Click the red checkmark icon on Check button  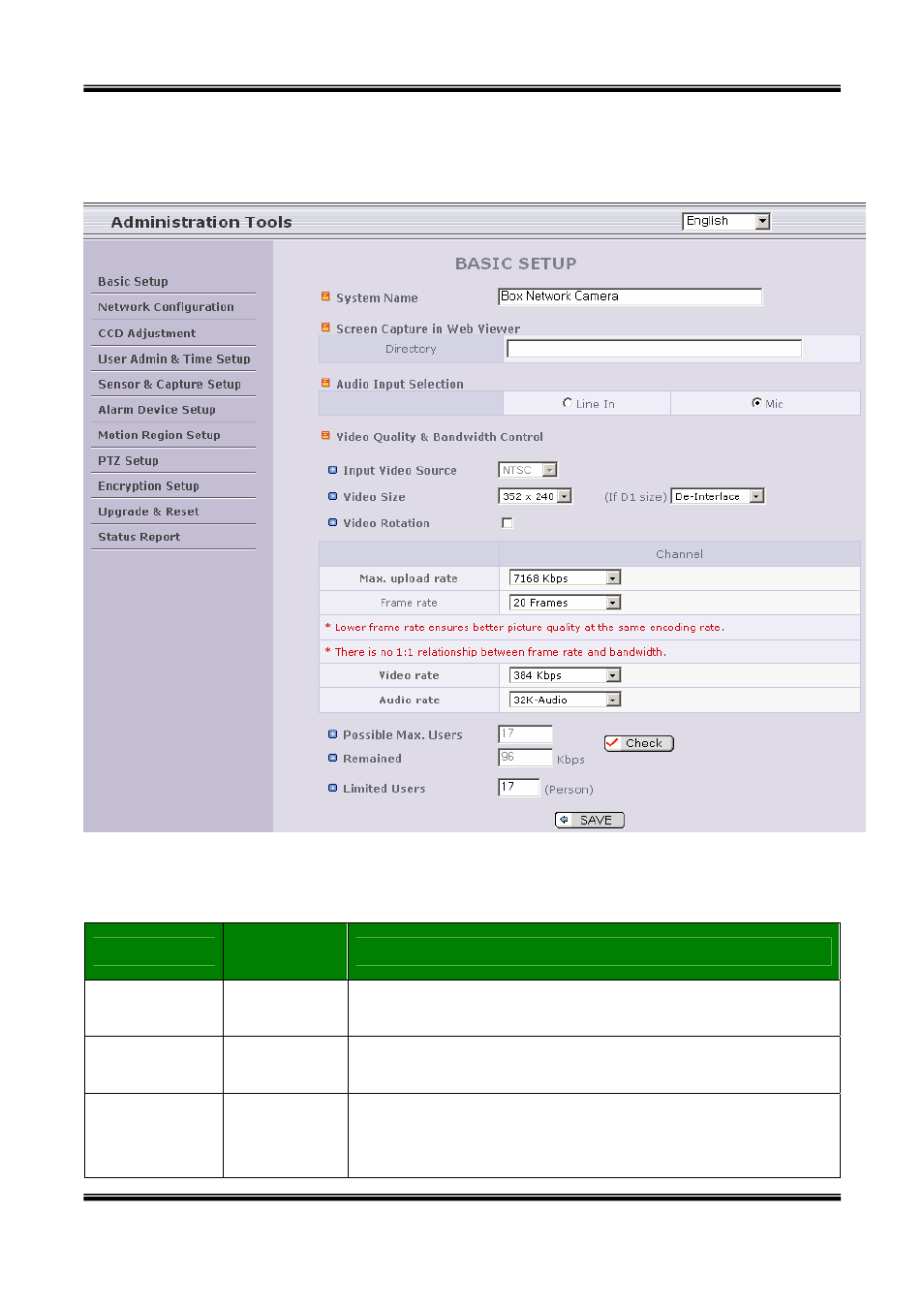[x=612, y=743]
